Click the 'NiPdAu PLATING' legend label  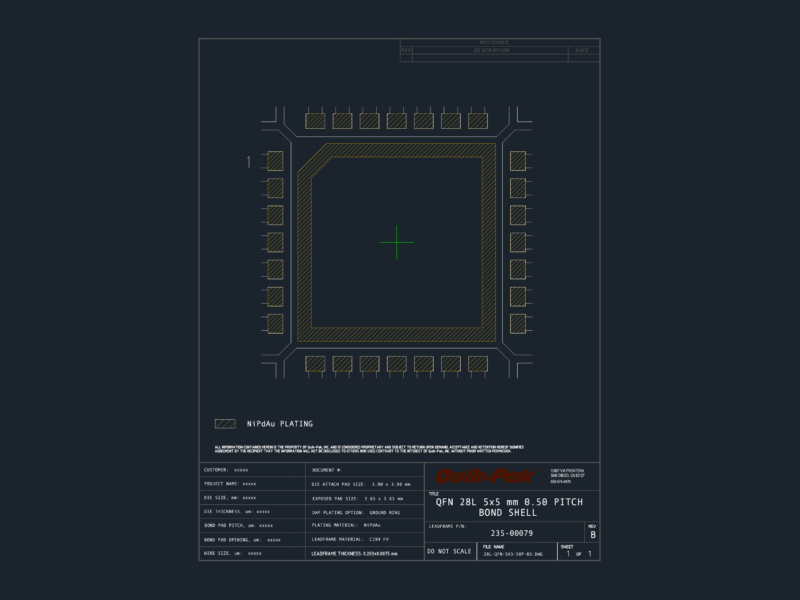pyautogui.click(x=280, y=424)
